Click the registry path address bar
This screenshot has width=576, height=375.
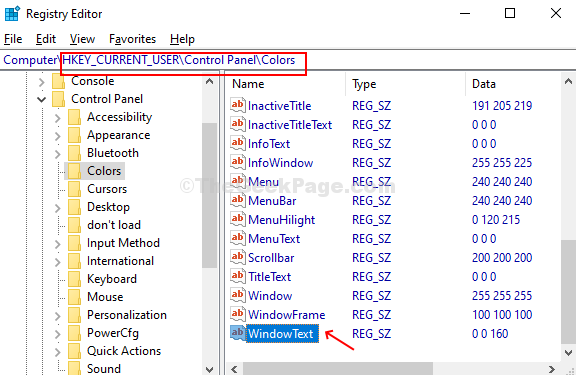pyautogui.click(x=288, y=60)
